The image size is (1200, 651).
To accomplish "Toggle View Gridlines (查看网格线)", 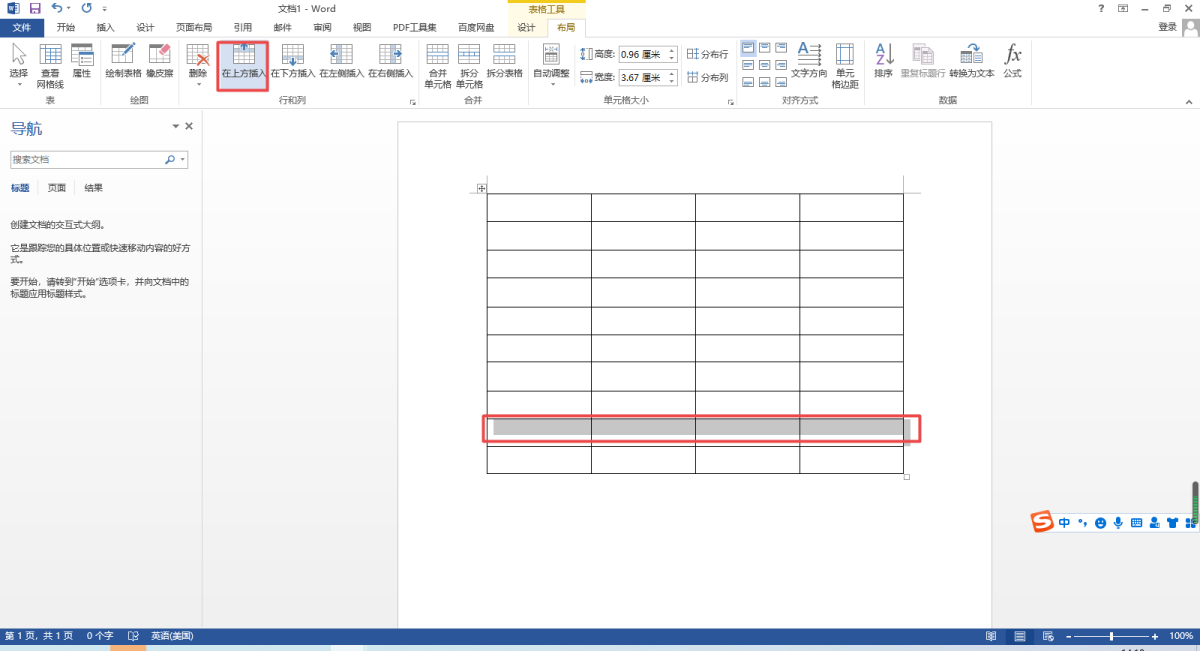I will tap(50, 65).
